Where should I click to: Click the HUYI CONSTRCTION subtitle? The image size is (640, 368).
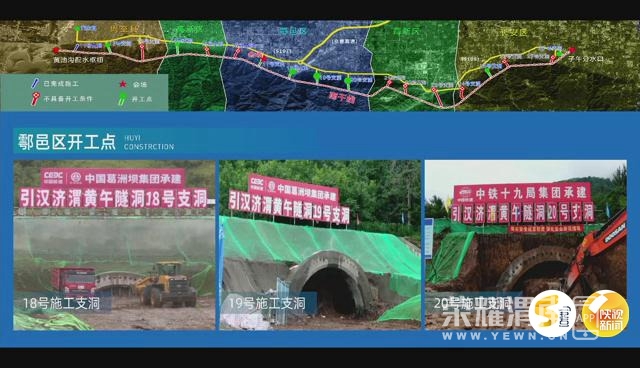click(149, 142)
